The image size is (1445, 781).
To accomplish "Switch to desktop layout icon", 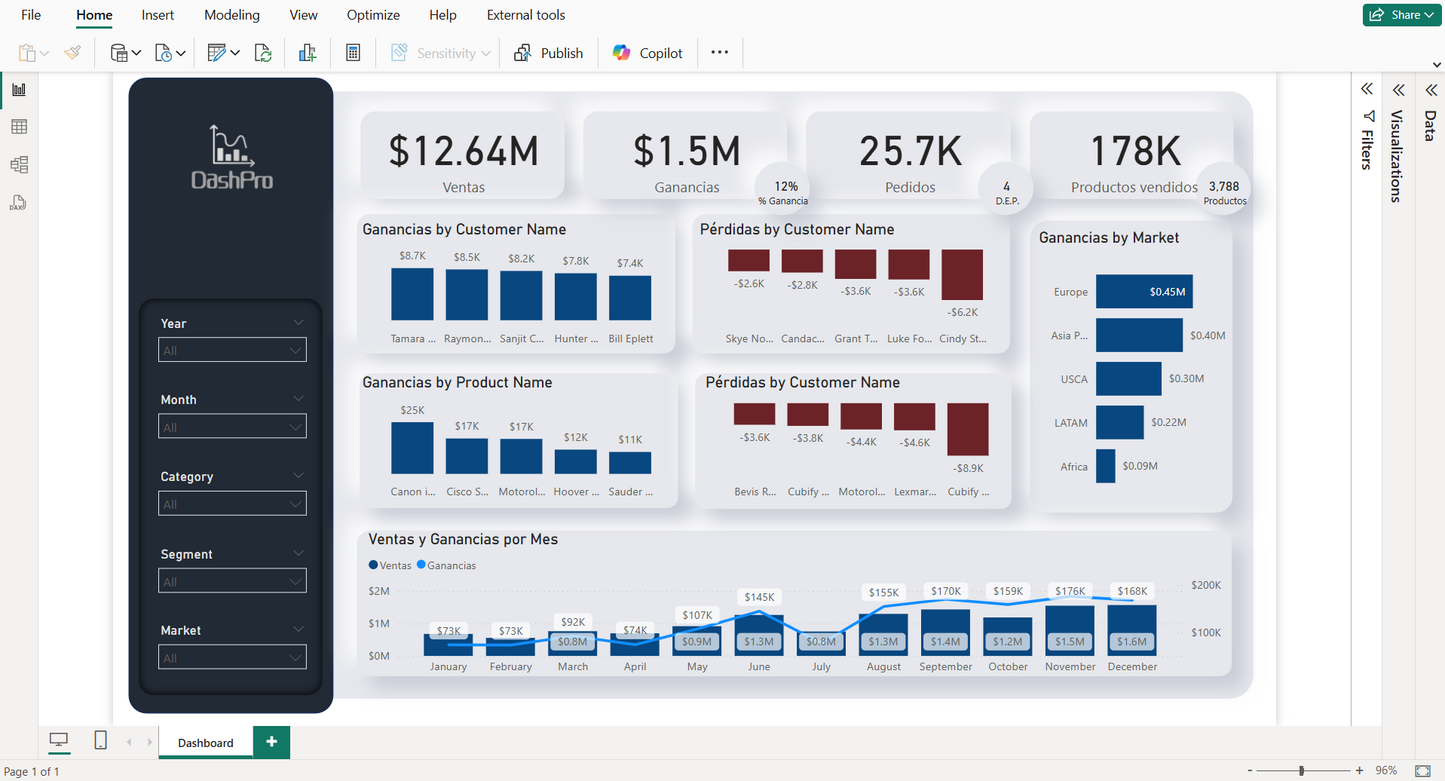I will click(x=59, y=740).
